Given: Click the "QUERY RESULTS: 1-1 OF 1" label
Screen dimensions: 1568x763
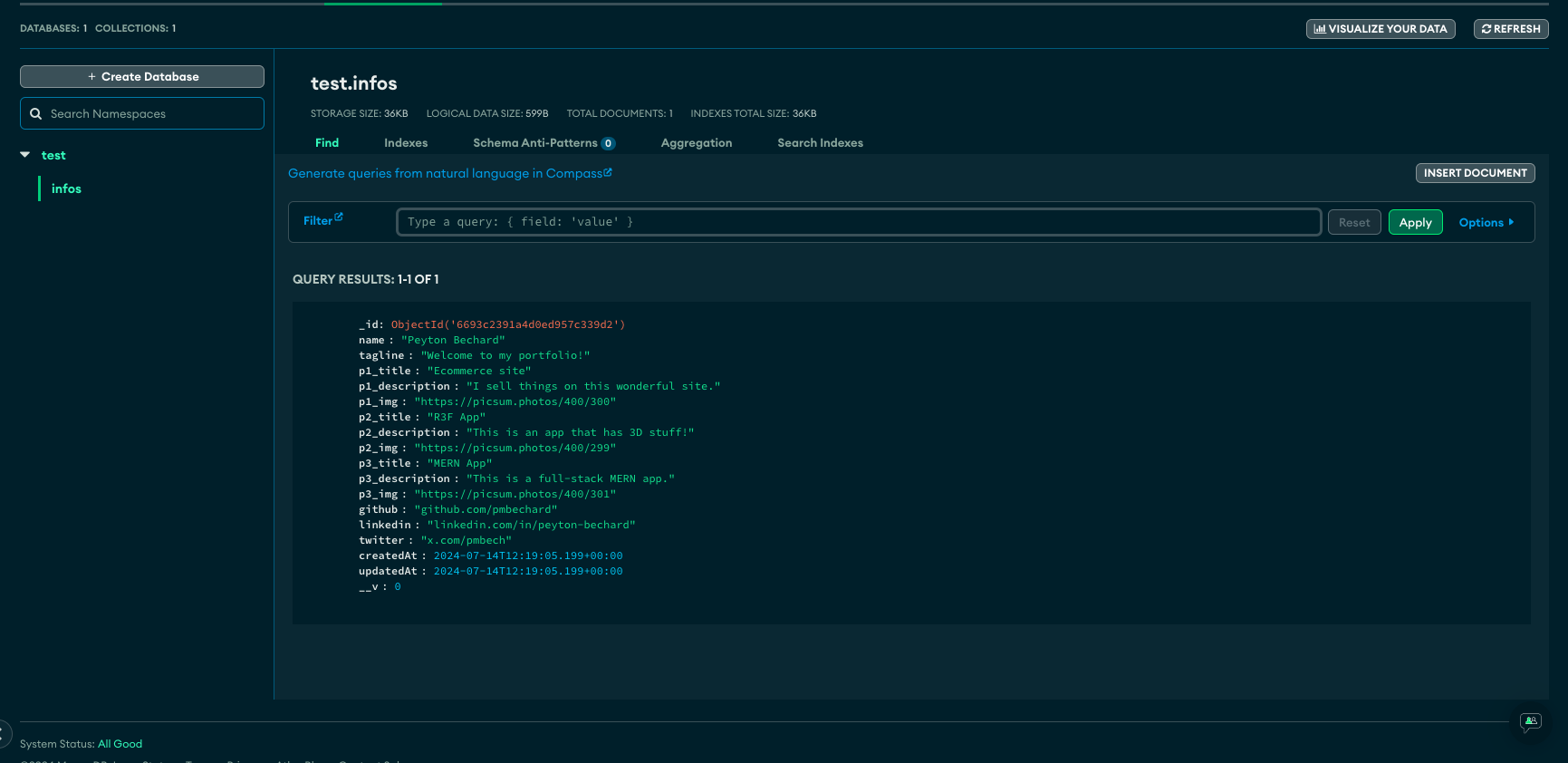Looking at the screenshot, I should (x=366, y=279).
